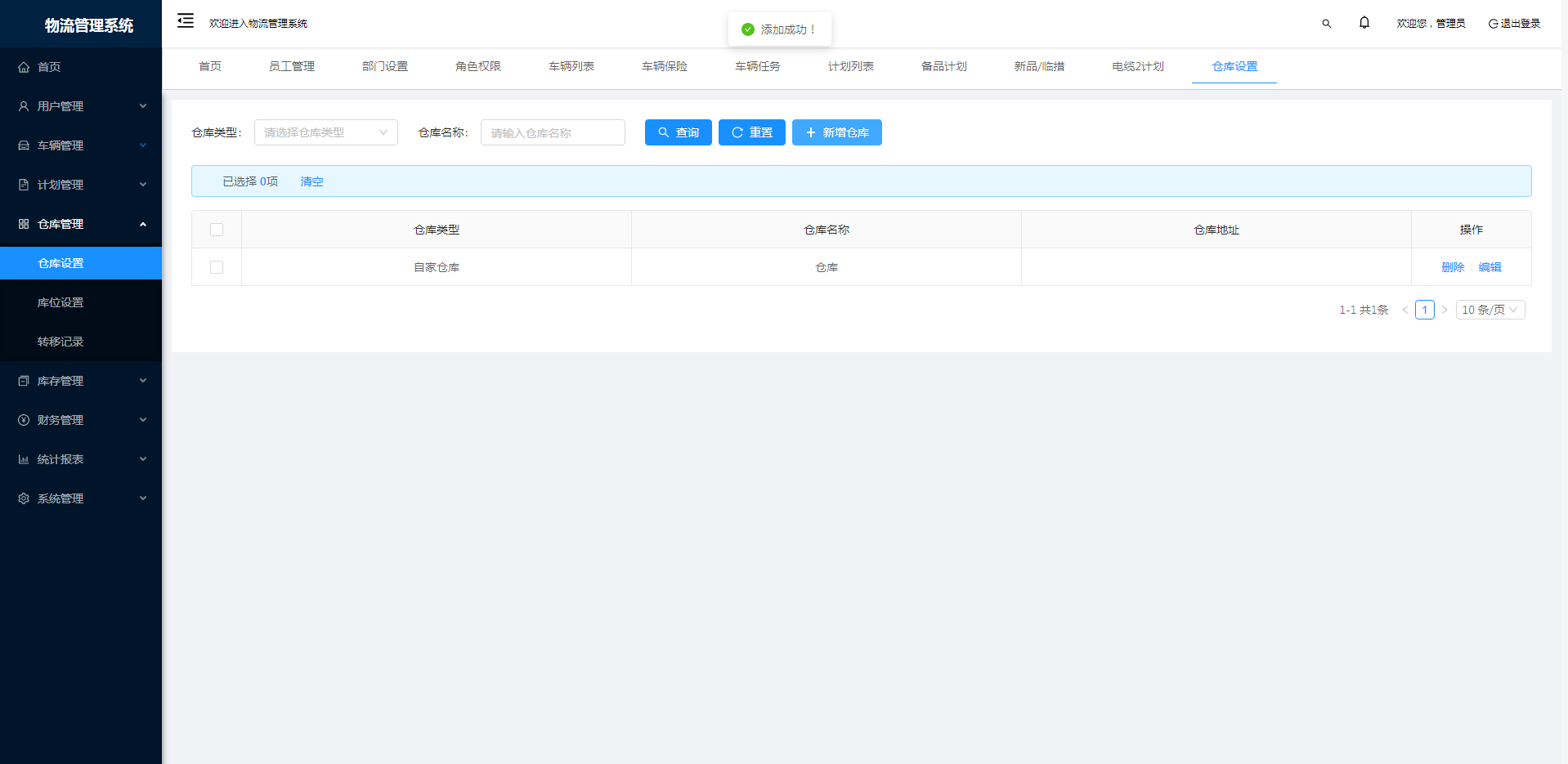Click the 新增仓库 add button

[837, 132]
